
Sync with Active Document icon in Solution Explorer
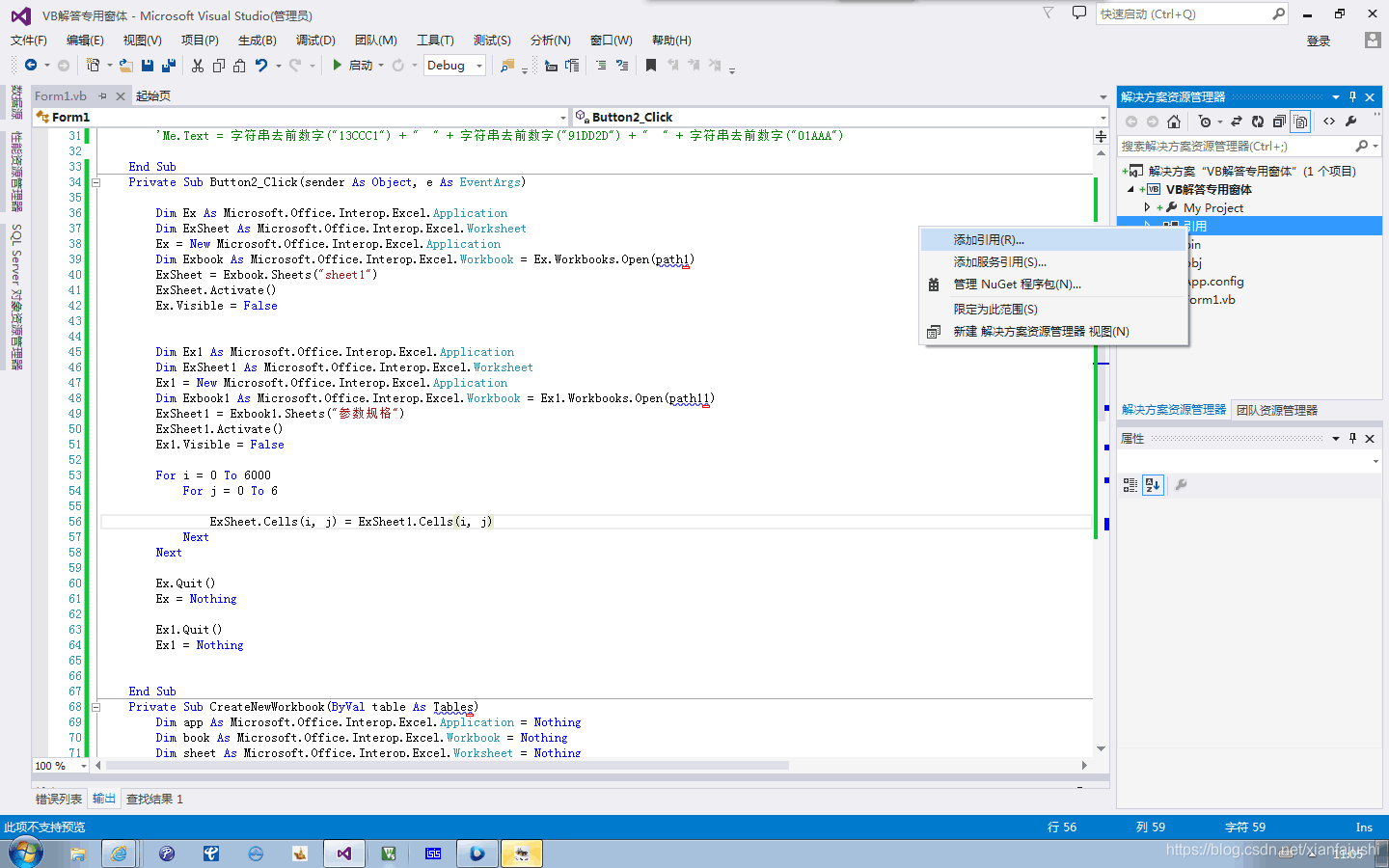pyautogui.click(x=1237, y=122)
